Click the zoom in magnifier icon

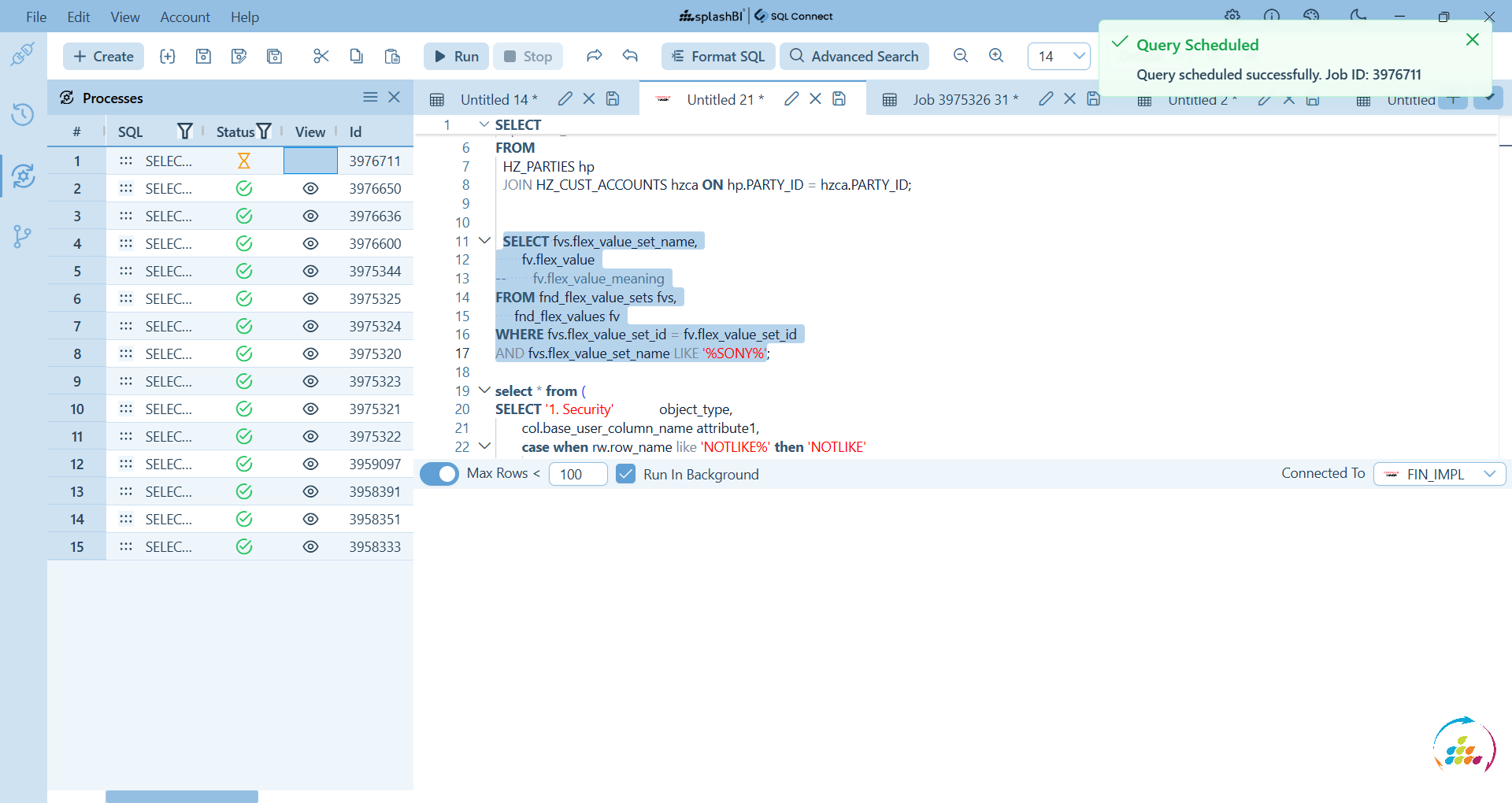[996, 56]
